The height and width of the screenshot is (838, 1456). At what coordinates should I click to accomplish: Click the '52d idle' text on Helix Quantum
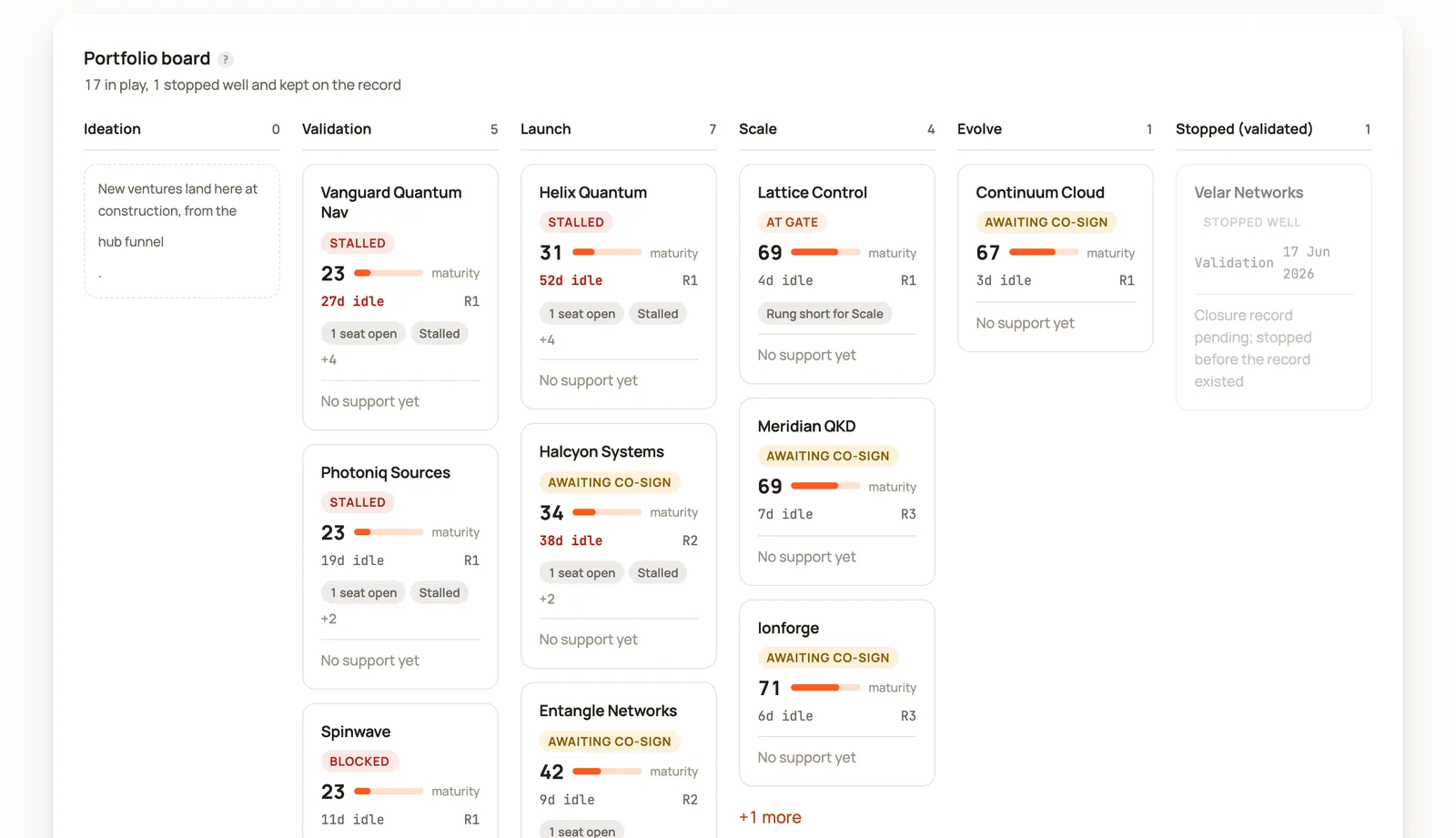point(571,280)
